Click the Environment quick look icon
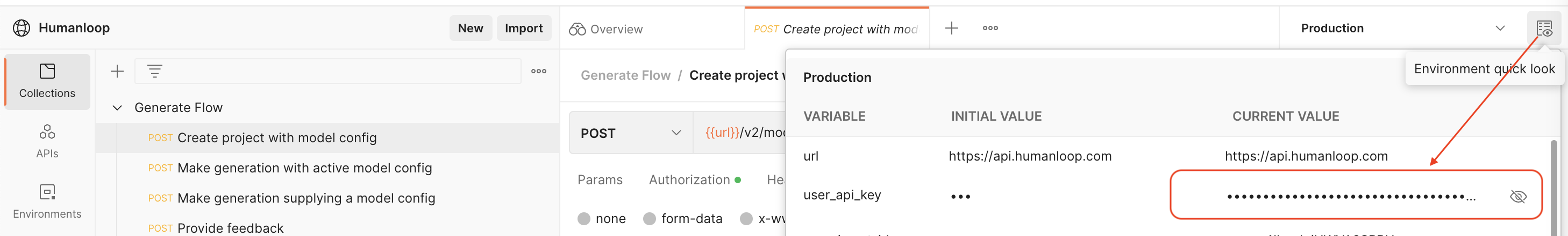Image resolution: width=1568 pixels, height=236 pixels. click(x=1544, y=28)
